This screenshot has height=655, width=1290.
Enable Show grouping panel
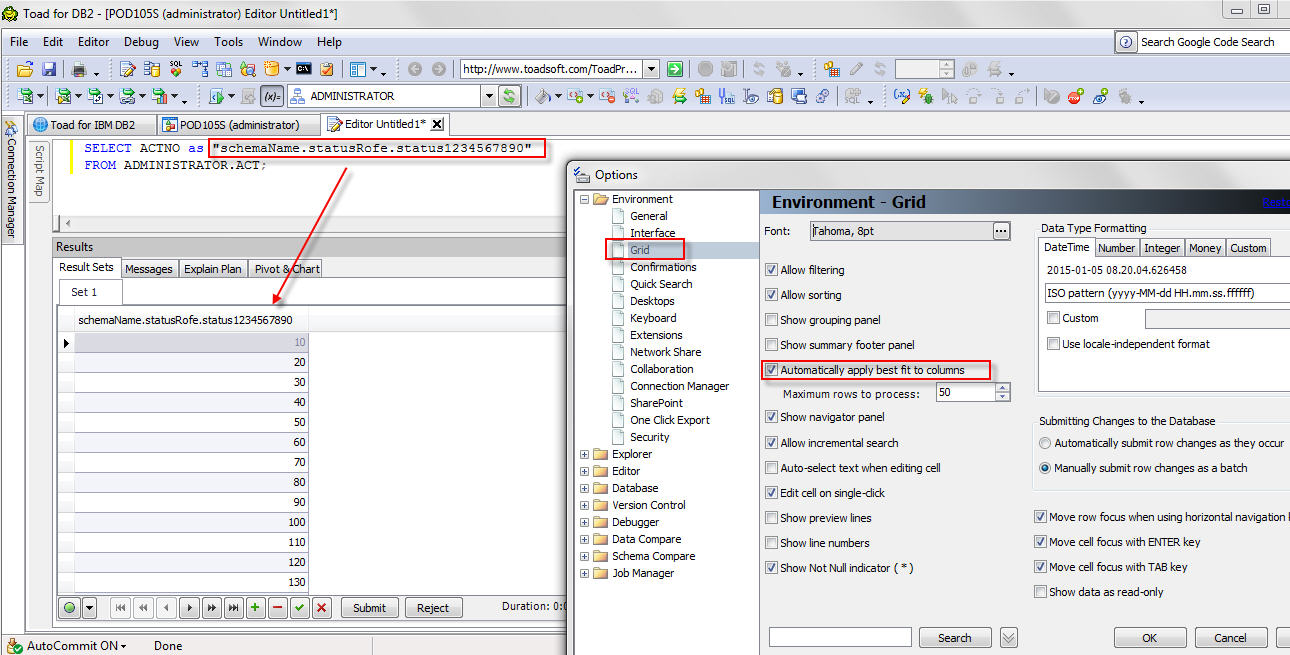pos(771,320)
